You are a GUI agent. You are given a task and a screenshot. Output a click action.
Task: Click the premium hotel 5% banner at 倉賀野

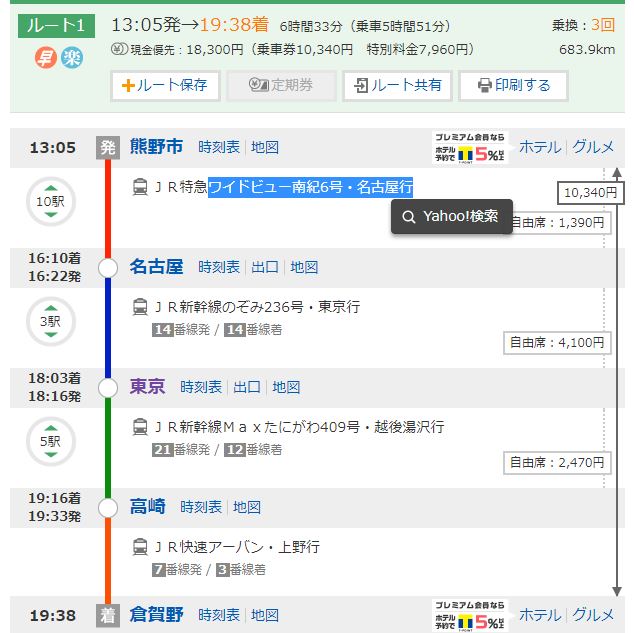pyautogui.click(x=470, y=615)
